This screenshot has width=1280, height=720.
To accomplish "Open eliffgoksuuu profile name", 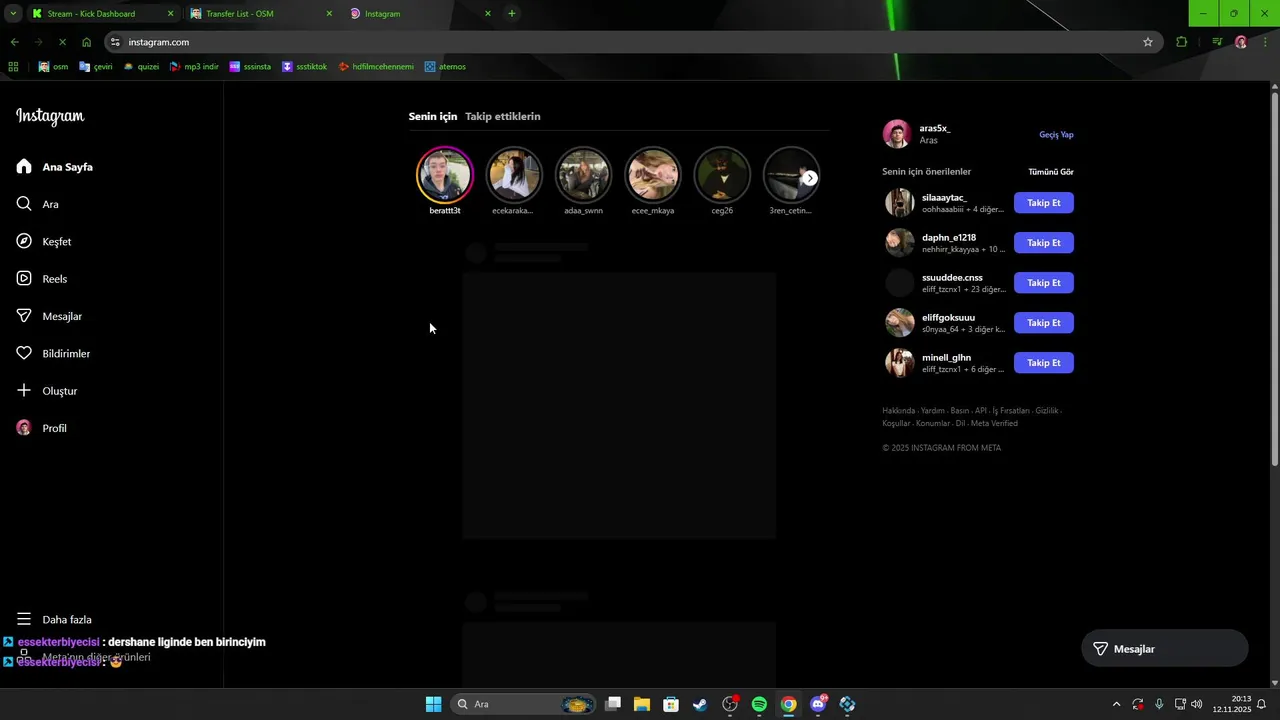I will [948, 318].
